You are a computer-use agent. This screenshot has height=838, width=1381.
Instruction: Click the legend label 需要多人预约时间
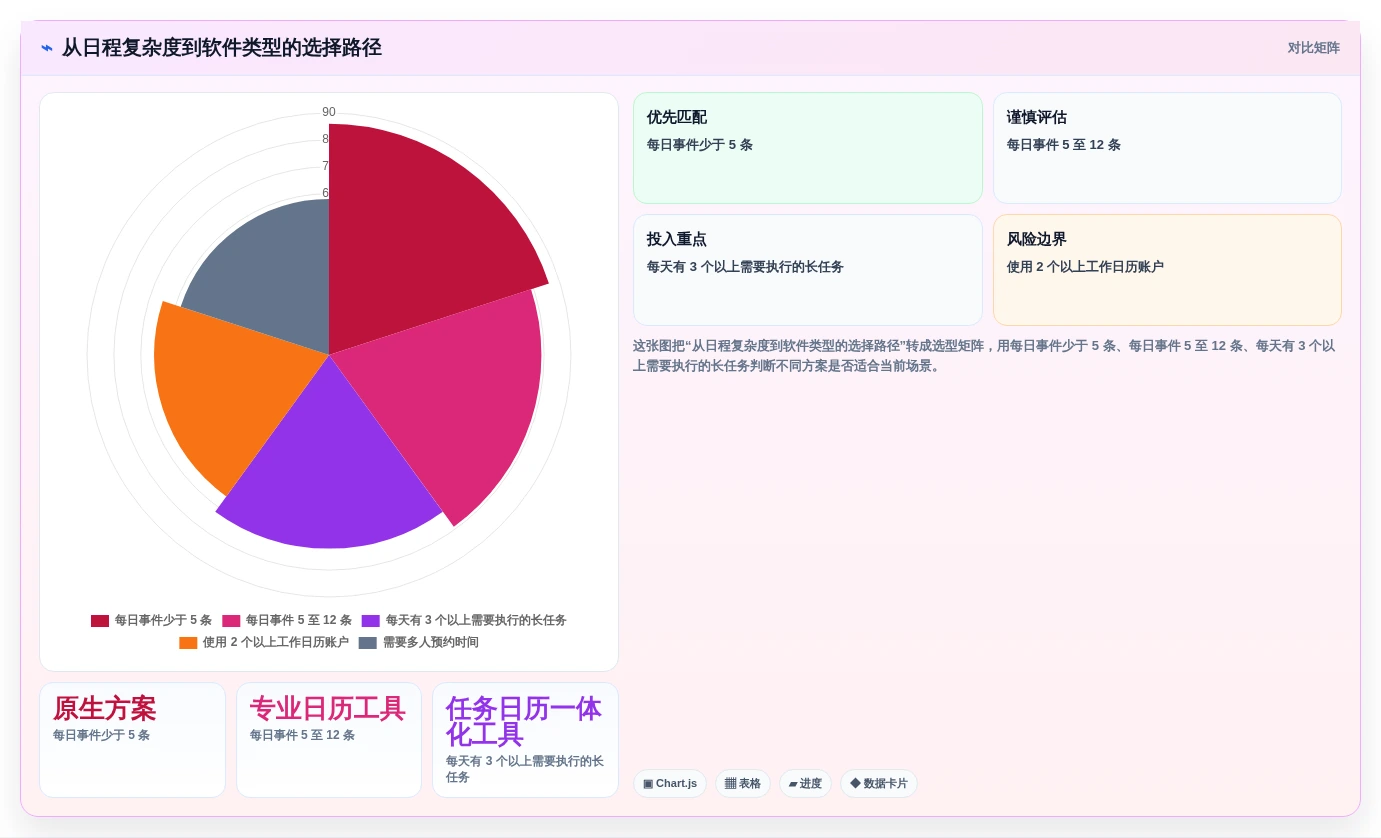(x=431, y=643)
